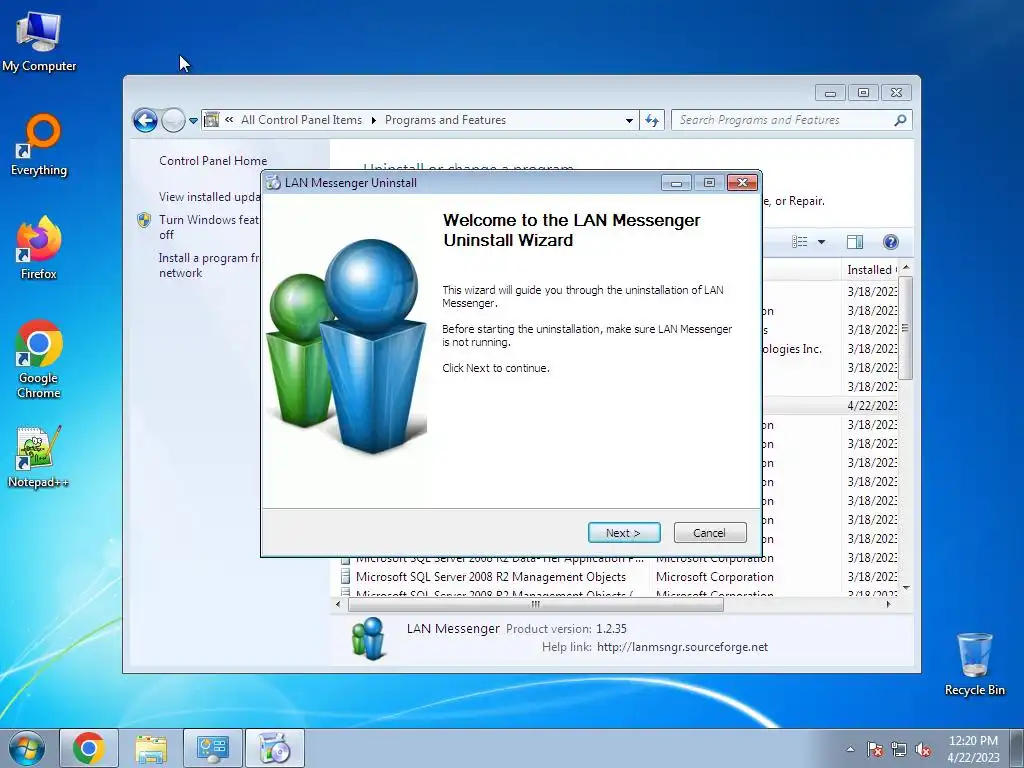Click the address bar folder icon
The height and width of the screenshot is (768, 1024).
point(212,120)
